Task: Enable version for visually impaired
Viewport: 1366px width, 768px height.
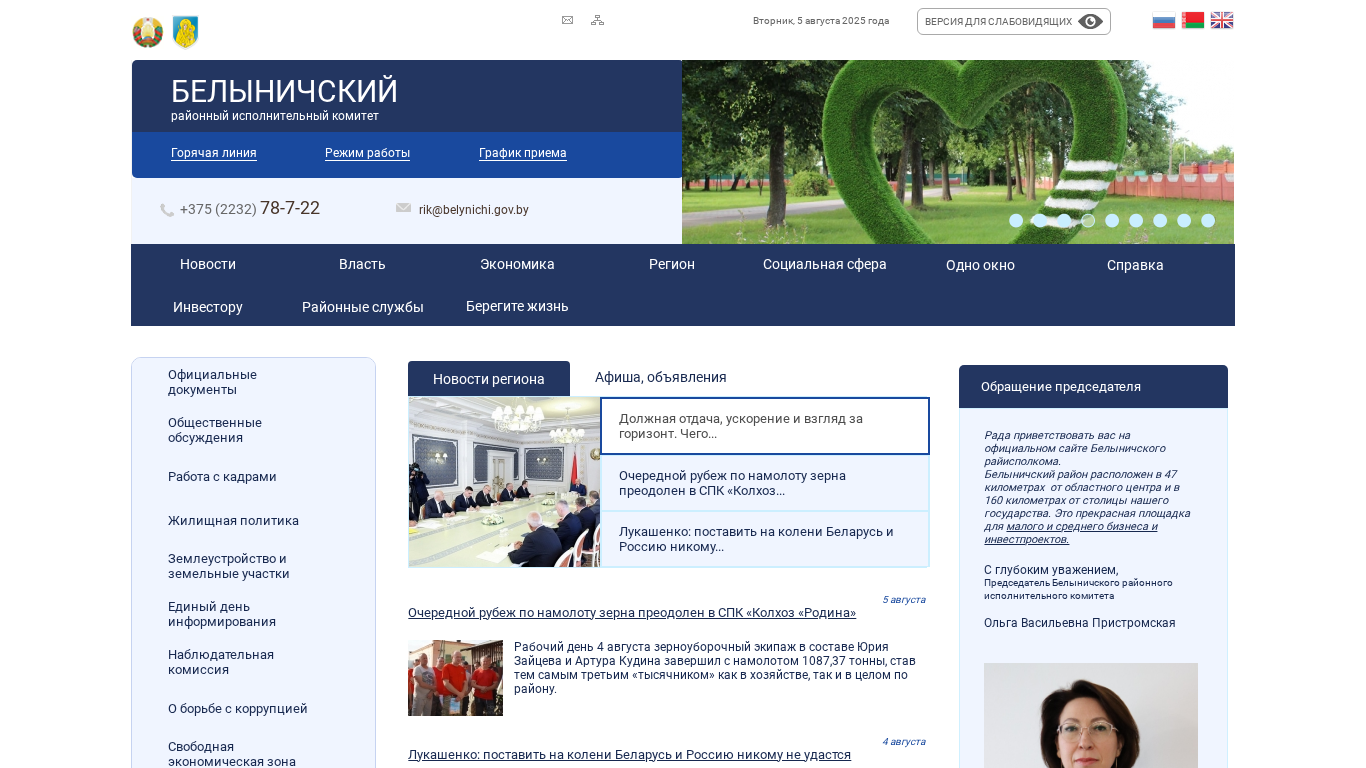Action: [x=1014, y=21]
